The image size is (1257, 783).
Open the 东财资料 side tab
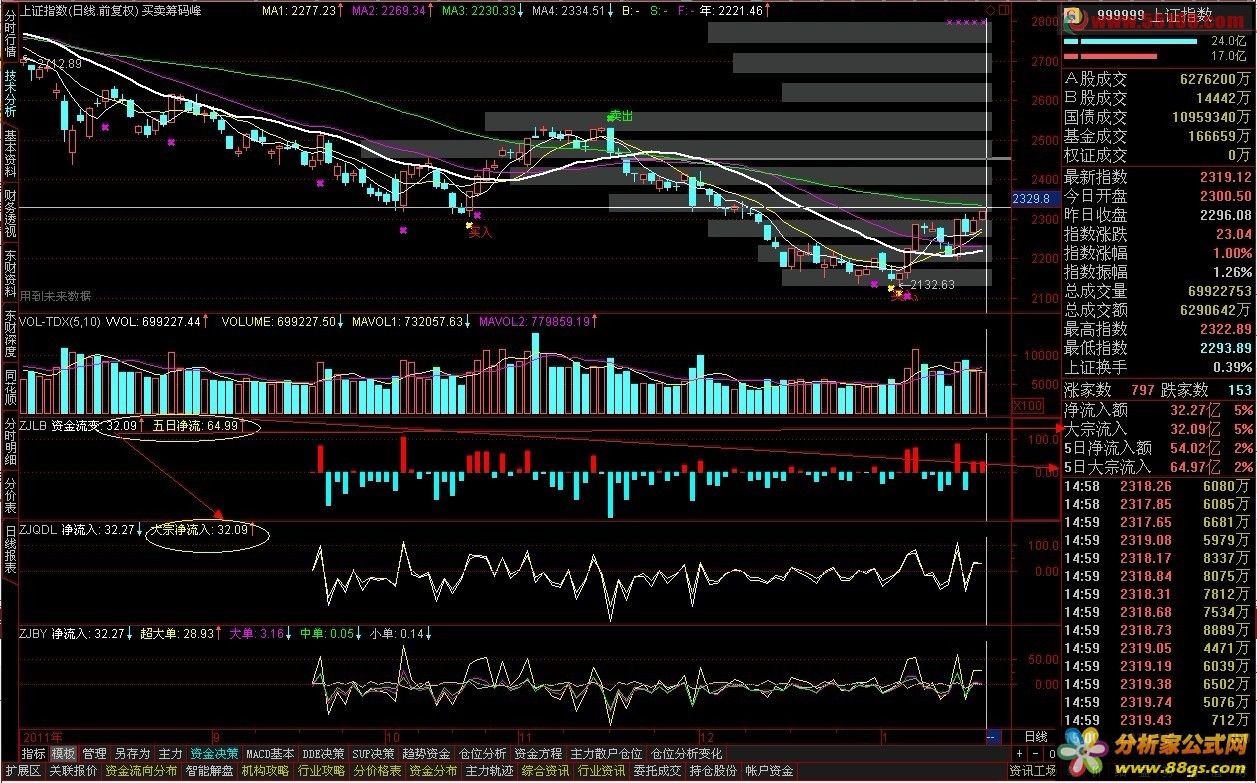point(10,274)
